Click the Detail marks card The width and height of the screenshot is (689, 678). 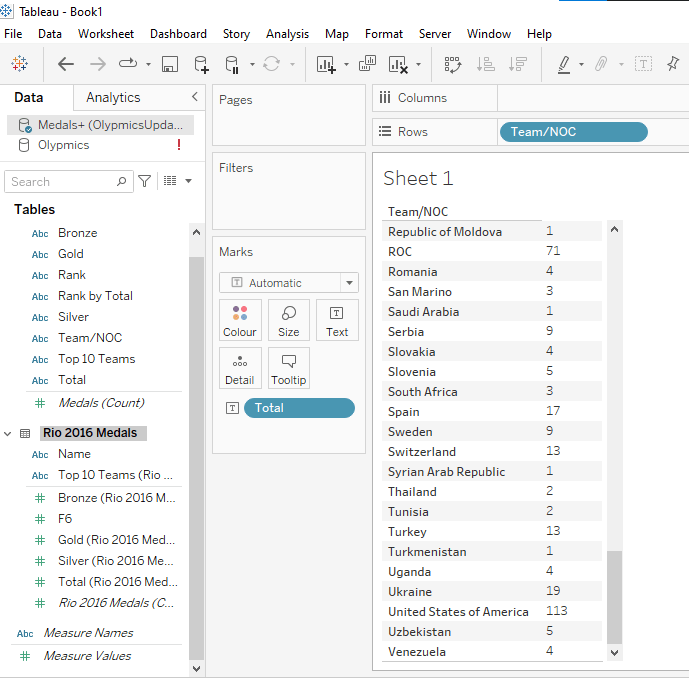coord(240,368)
